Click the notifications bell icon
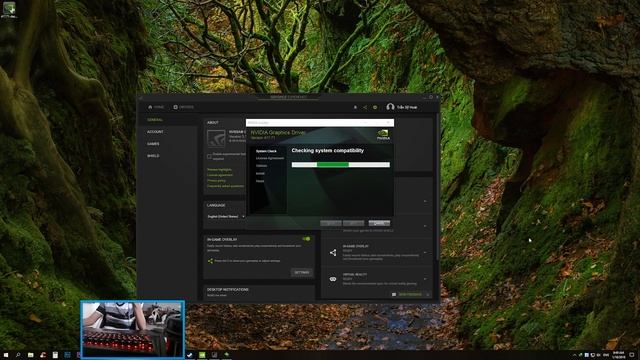This screenshot has width=640, height=360. coord(355,107)
